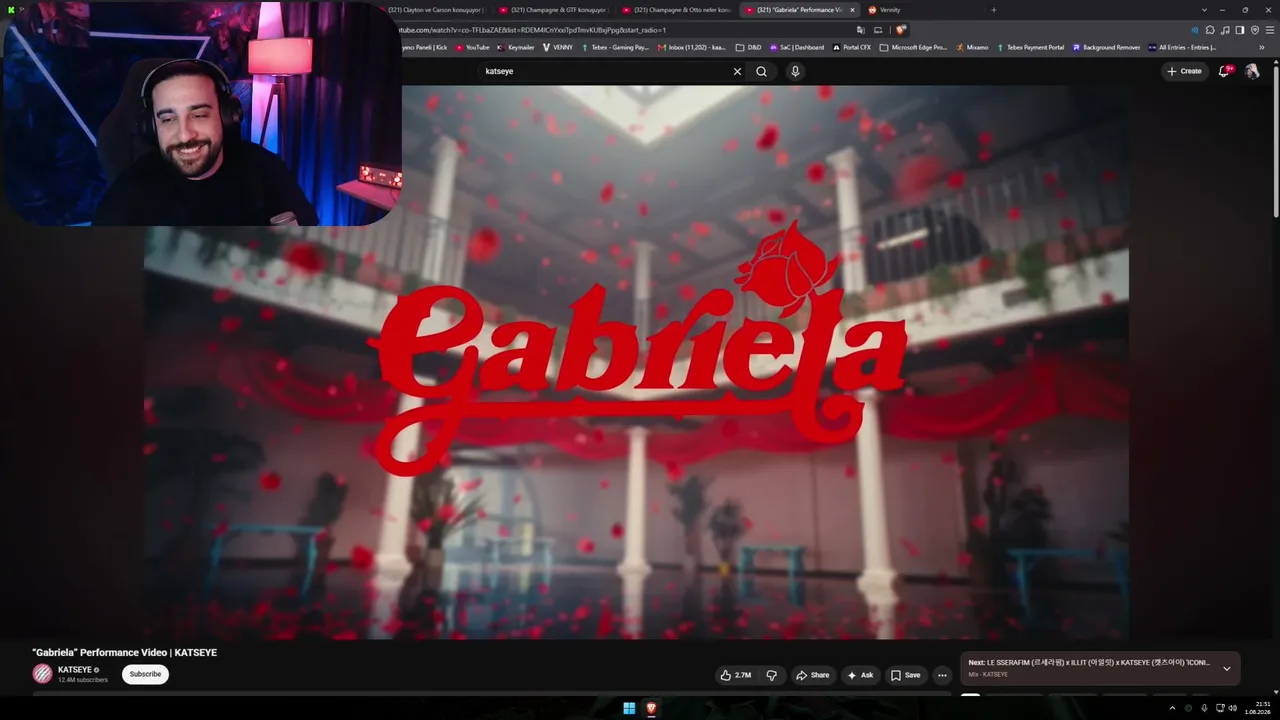The height and width of the screenshot is (720, 1280).
Task: Switch to Champagne & Otto neler tab
Action: 676,10
